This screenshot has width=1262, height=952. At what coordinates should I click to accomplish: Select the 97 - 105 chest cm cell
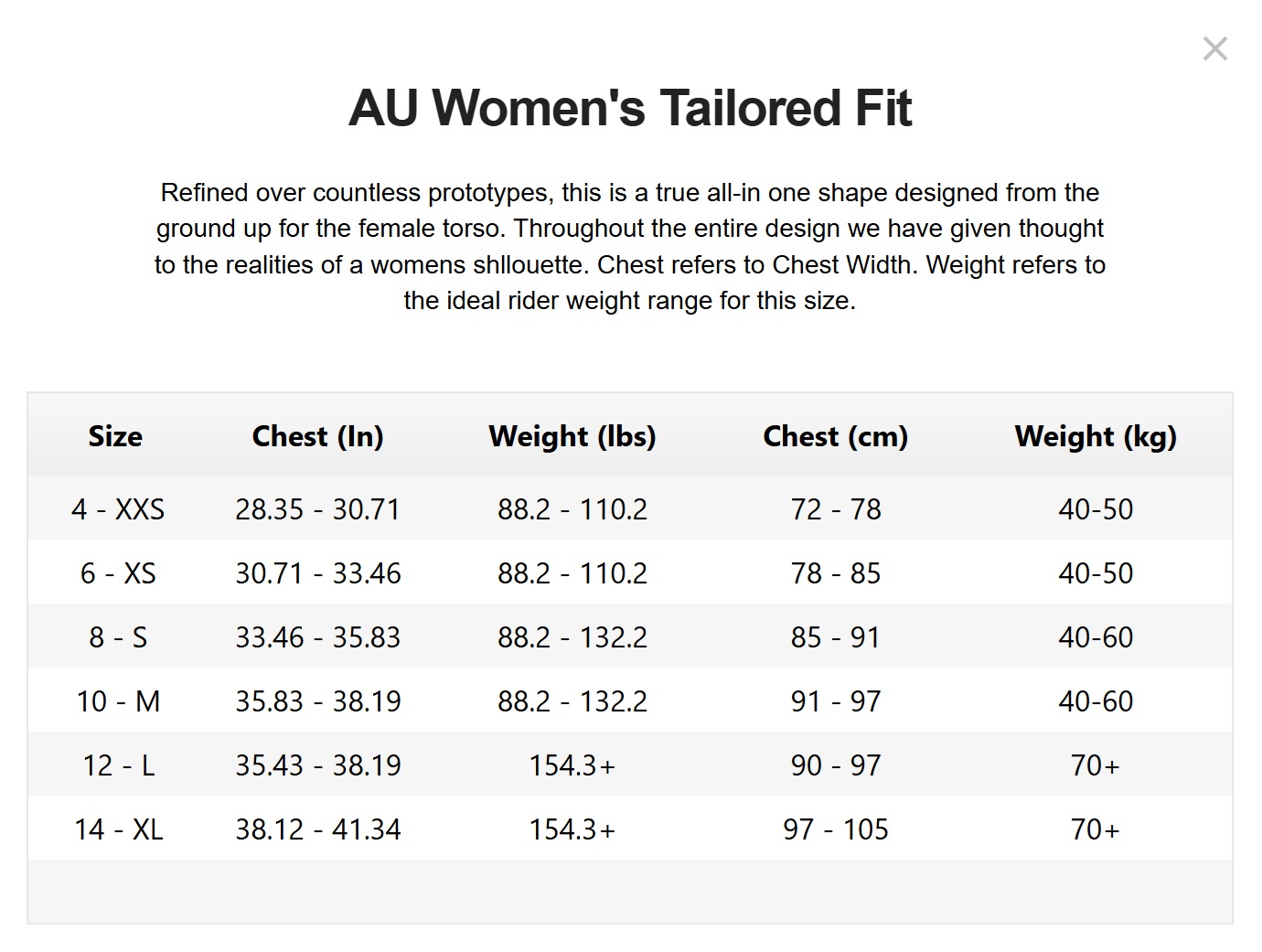click(836, 829)
